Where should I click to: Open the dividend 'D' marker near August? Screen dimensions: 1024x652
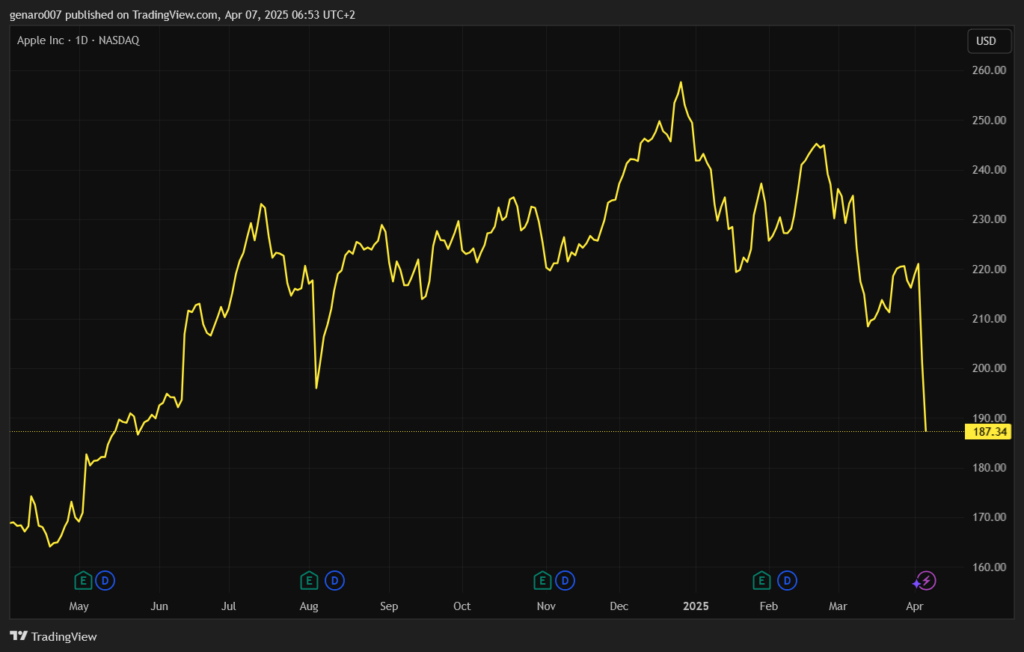[335, 580]
